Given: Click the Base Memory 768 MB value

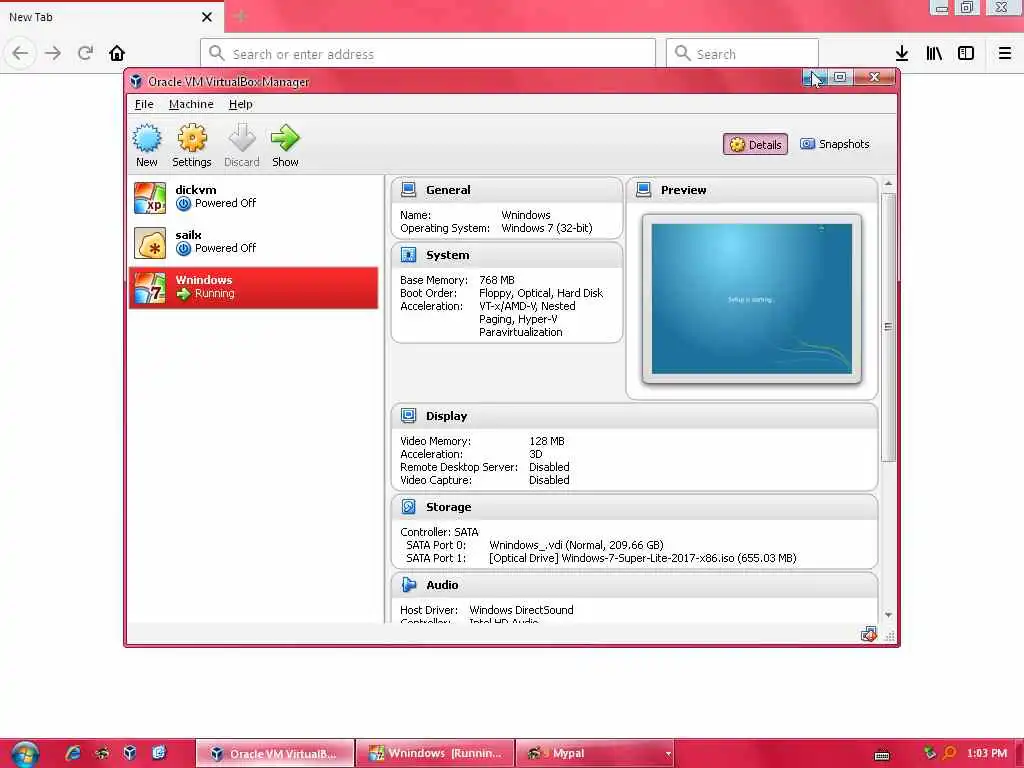Looking at the screenshot, I should tap(497, 280).
